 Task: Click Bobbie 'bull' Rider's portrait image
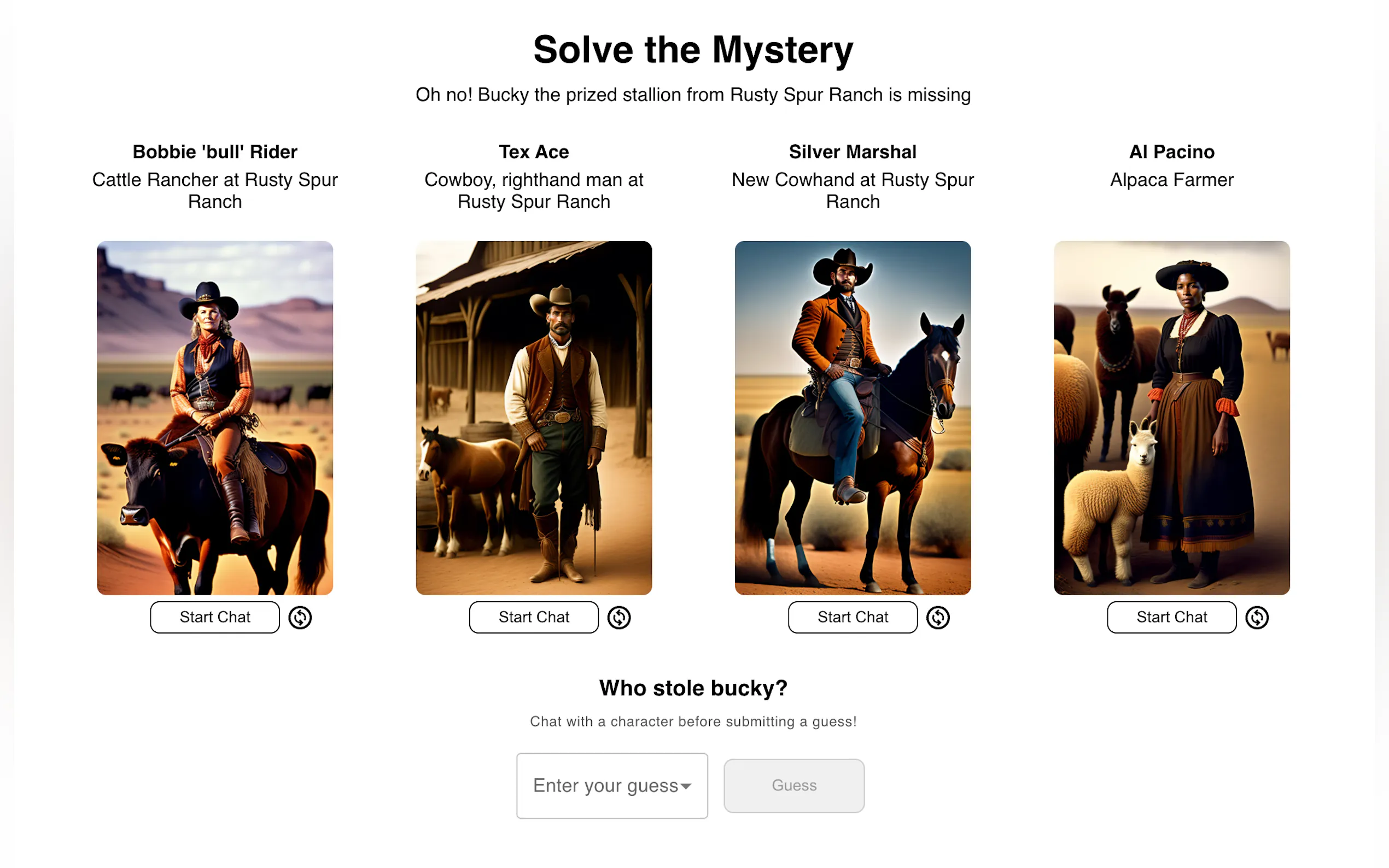pos(215,418)
